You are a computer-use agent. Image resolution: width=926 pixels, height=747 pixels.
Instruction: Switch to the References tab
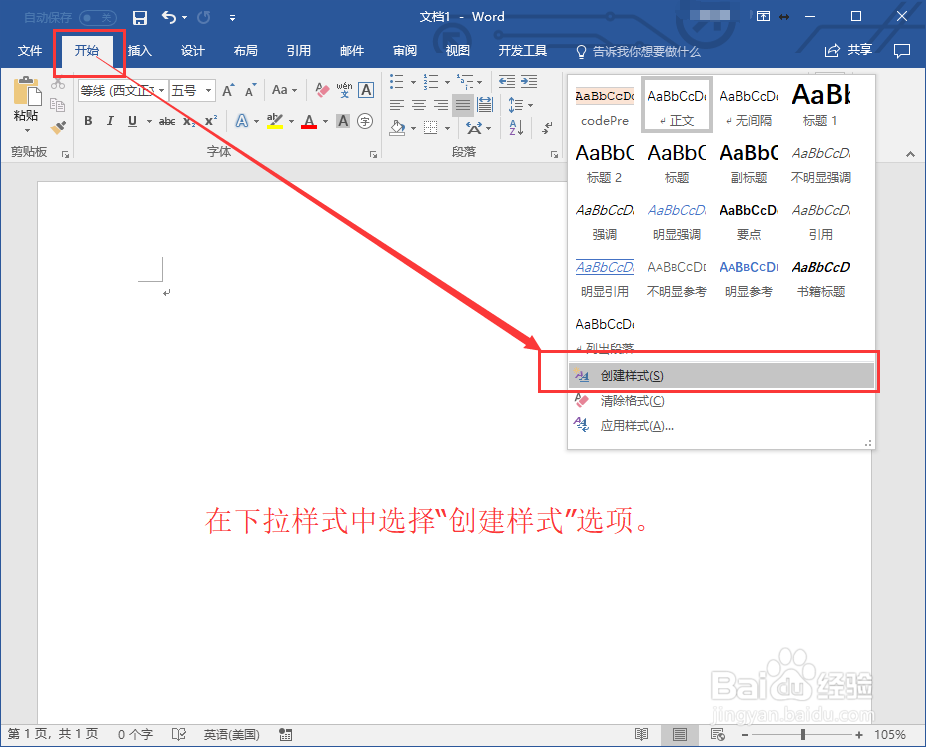click(x=299, y=51)
